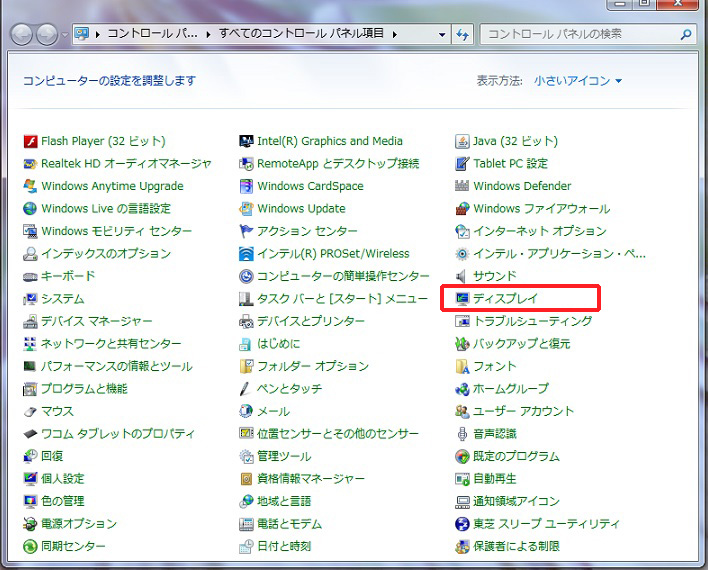Image resolution: width=708 pixels, height=570 pixels.
Task: Open 色の管理 link
Action: point(63,501)
